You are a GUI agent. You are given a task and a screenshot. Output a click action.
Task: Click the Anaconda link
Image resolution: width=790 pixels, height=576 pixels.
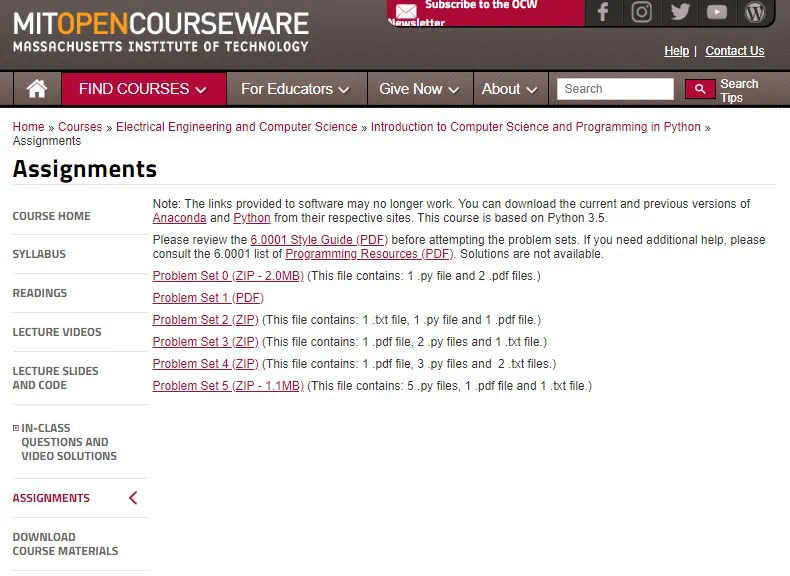pos(179,218)
